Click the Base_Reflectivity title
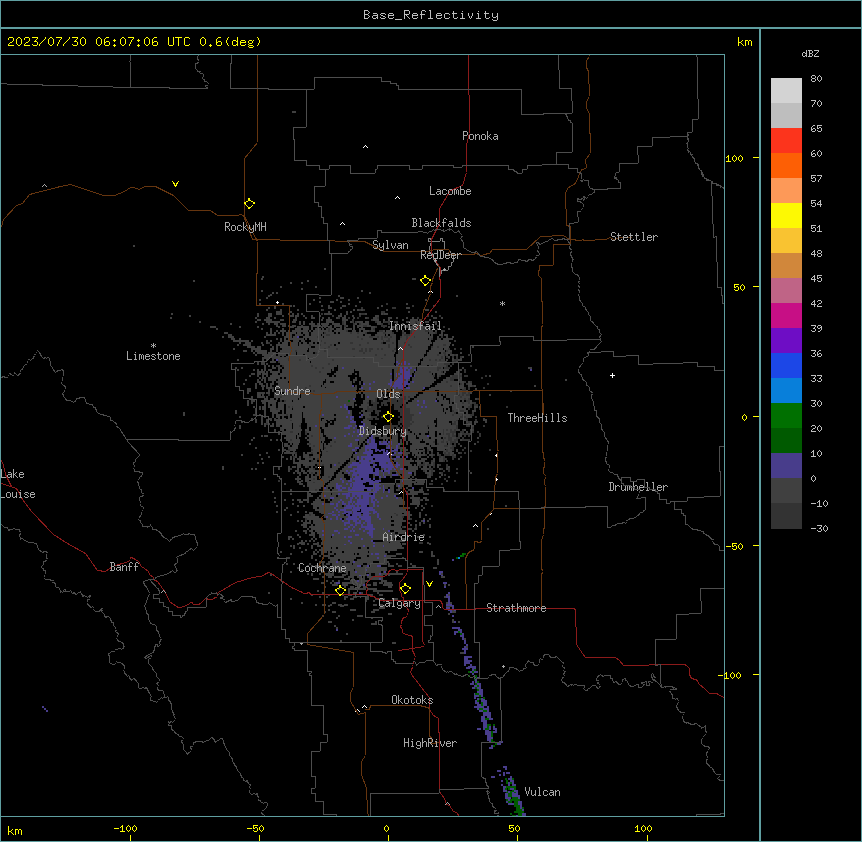The width and height of the screenshot is (862, 842). click(431, 15)
